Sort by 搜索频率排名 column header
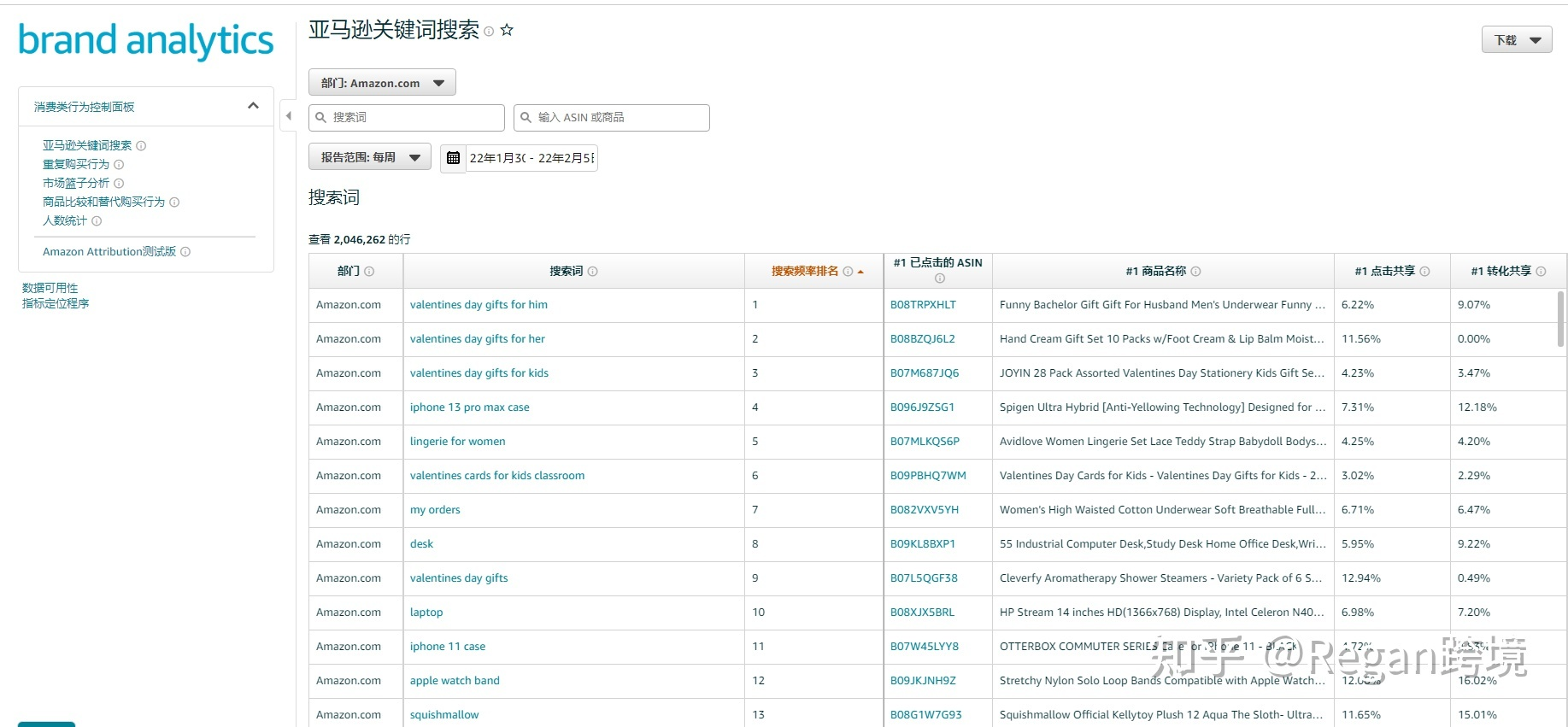Viewport: 1568px width, 727px height. 805,272
